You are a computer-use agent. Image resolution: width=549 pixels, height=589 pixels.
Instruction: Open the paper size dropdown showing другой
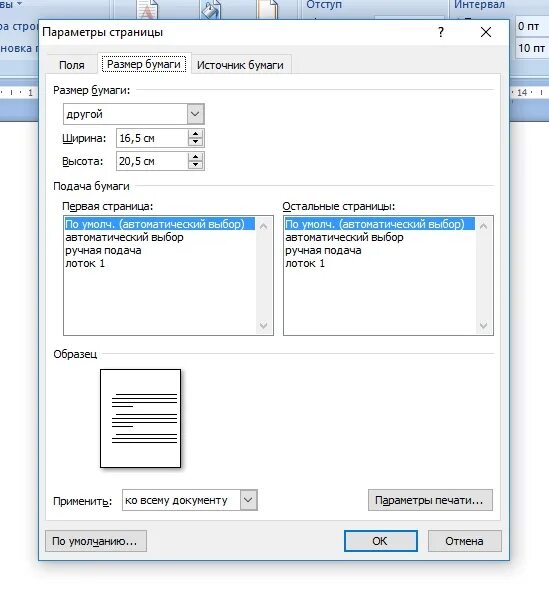click(134, 114)
